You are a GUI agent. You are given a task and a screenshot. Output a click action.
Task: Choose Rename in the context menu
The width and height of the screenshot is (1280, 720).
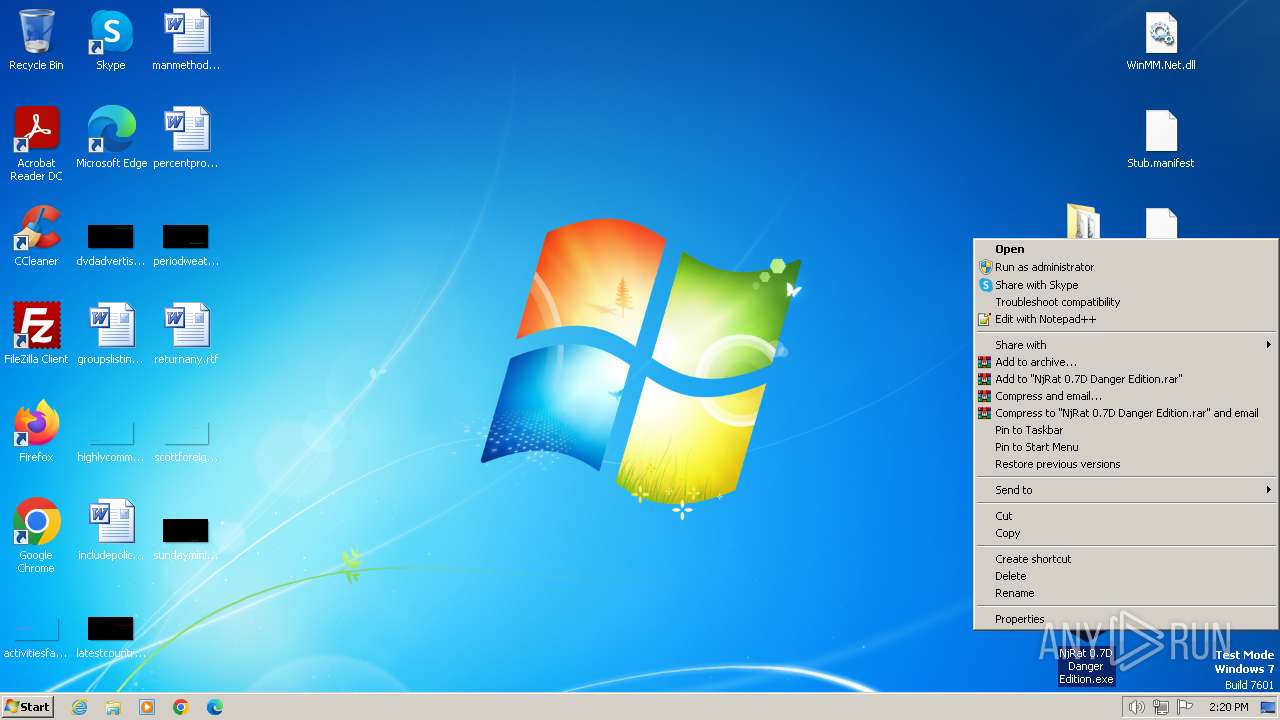1125,593
